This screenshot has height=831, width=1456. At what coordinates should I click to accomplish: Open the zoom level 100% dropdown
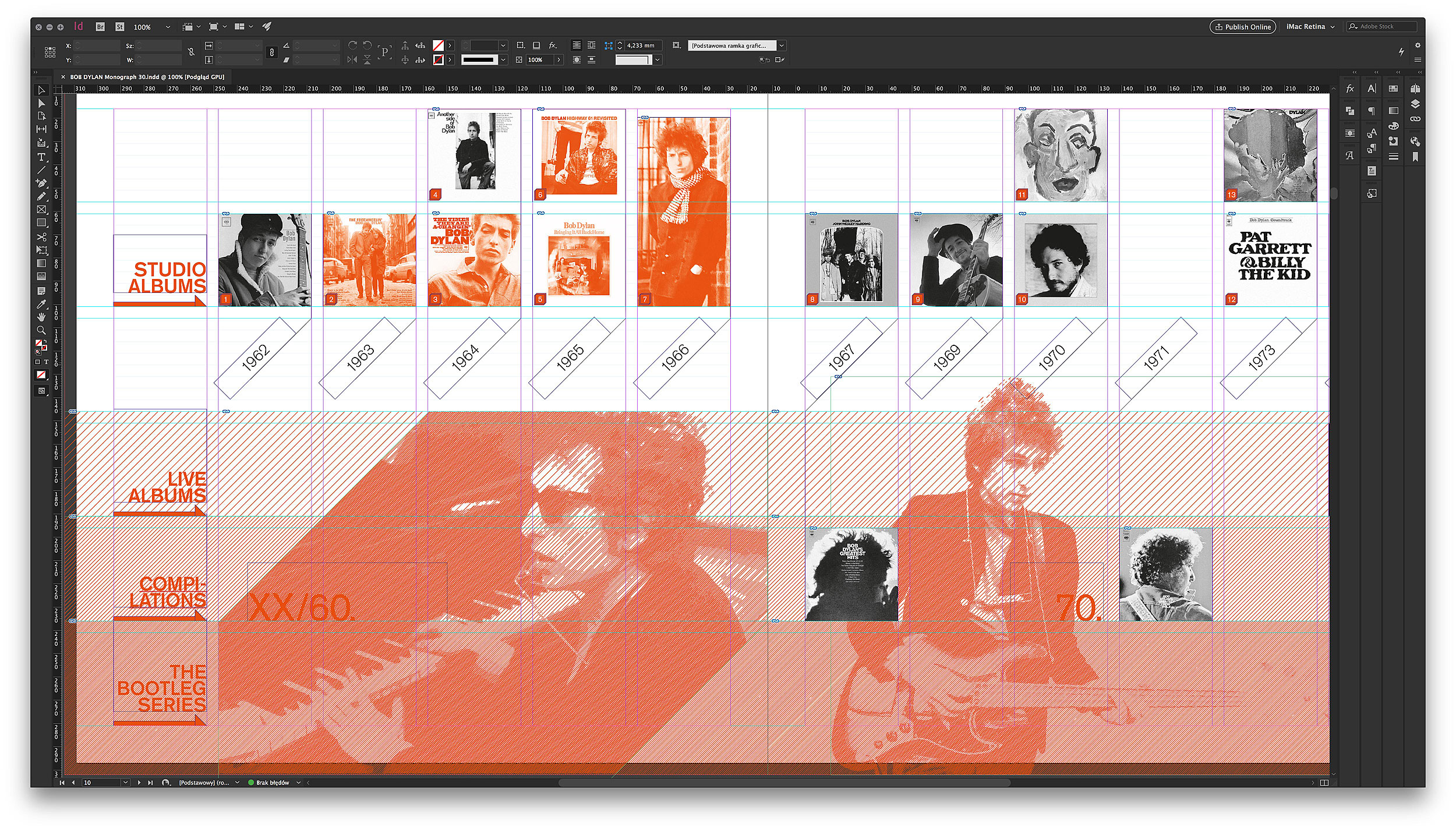[168, 27]
